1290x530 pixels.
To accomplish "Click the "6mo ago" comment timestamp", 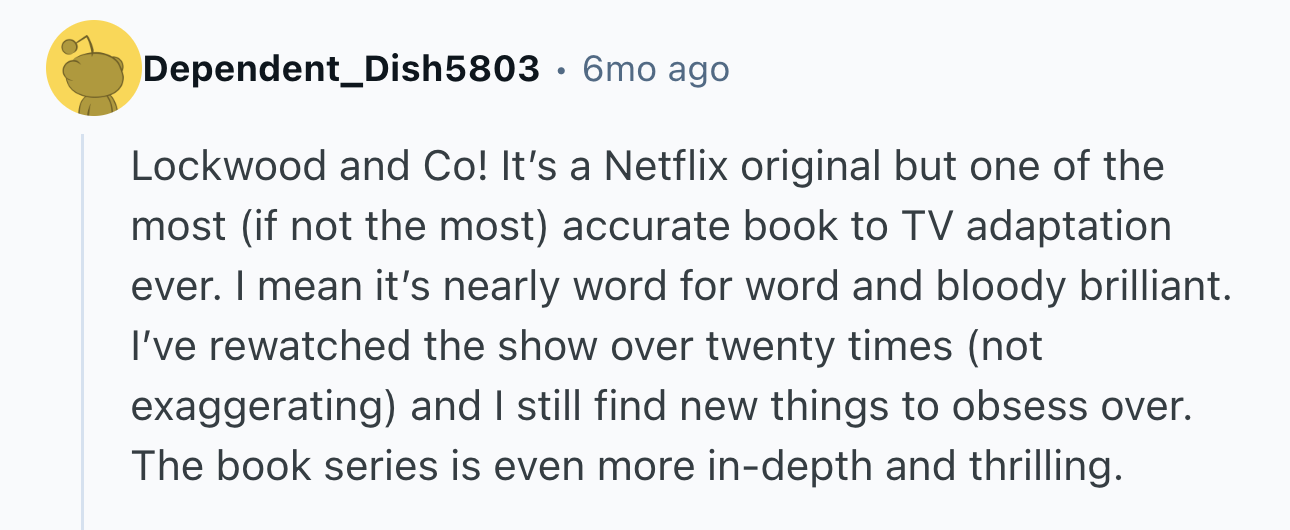I will coord(656,69).
